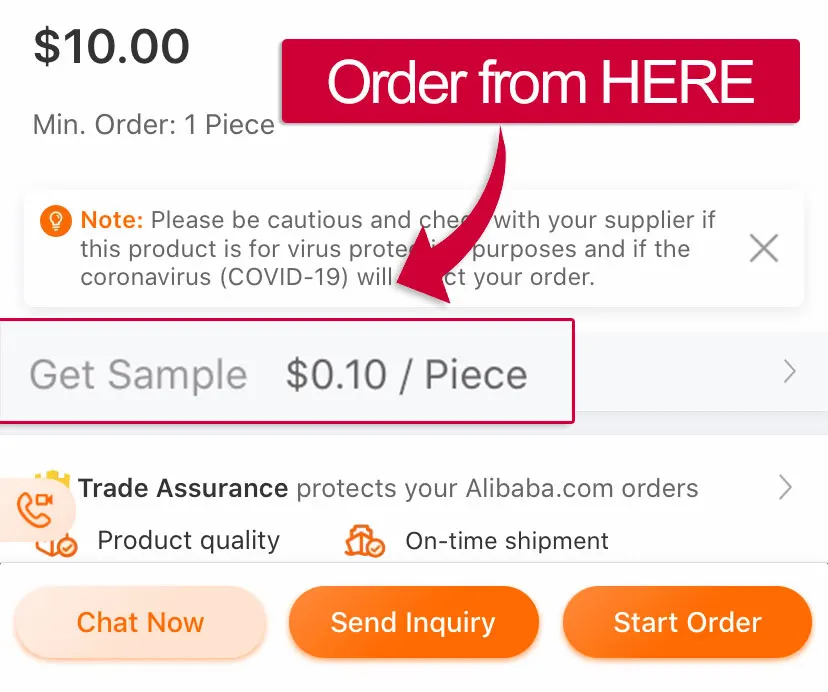Click the Product quality shield icon
Viewport: 828px width, 692px height.
(x=55, y=545)
